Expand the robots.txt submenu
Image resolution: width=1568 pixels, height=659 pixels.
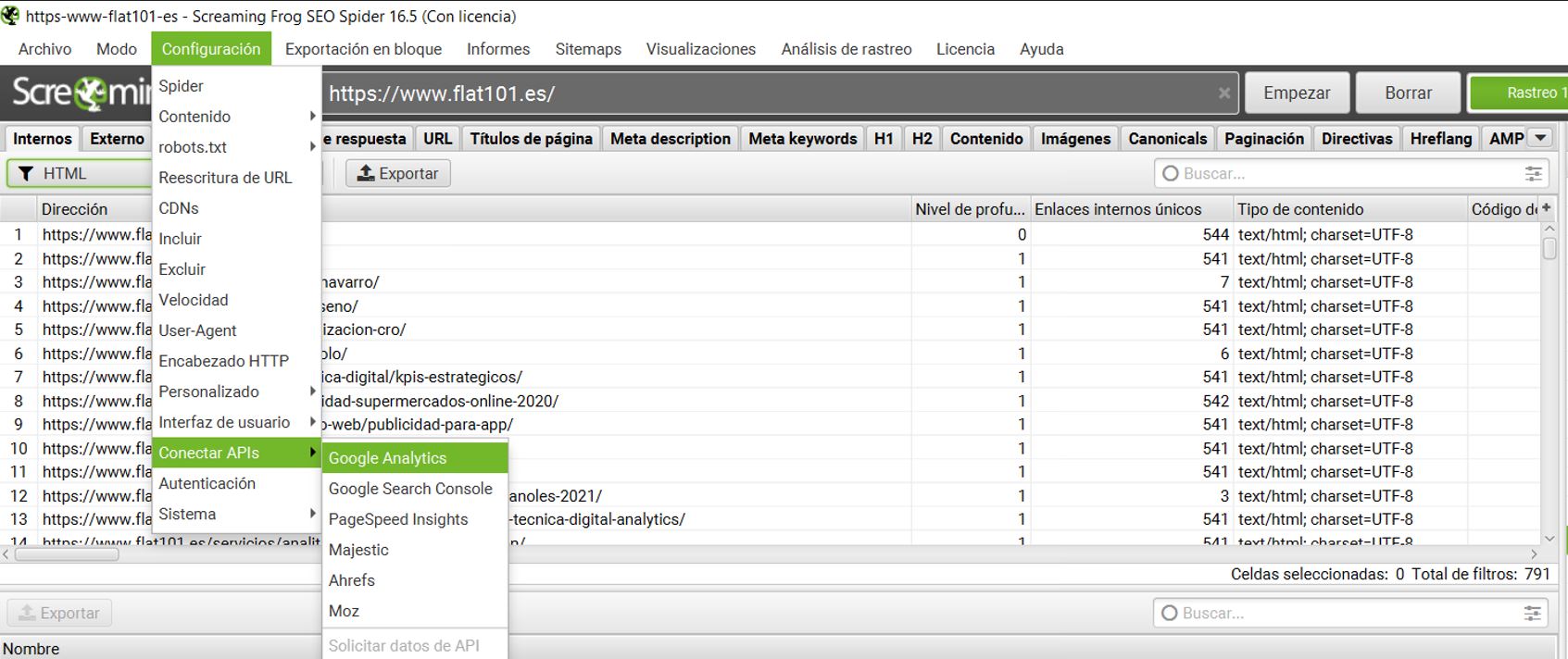[x=237, y=147]
